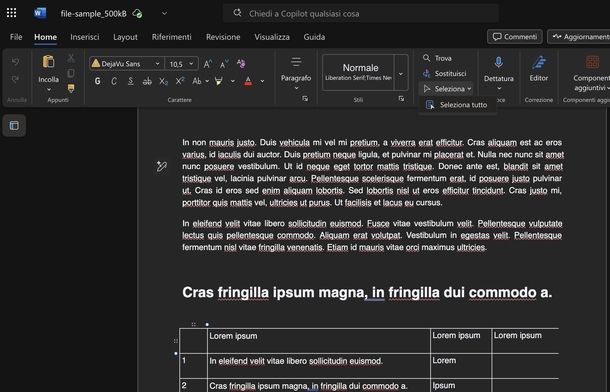Expand the Incolla paste options arrow

coord(48,90)
